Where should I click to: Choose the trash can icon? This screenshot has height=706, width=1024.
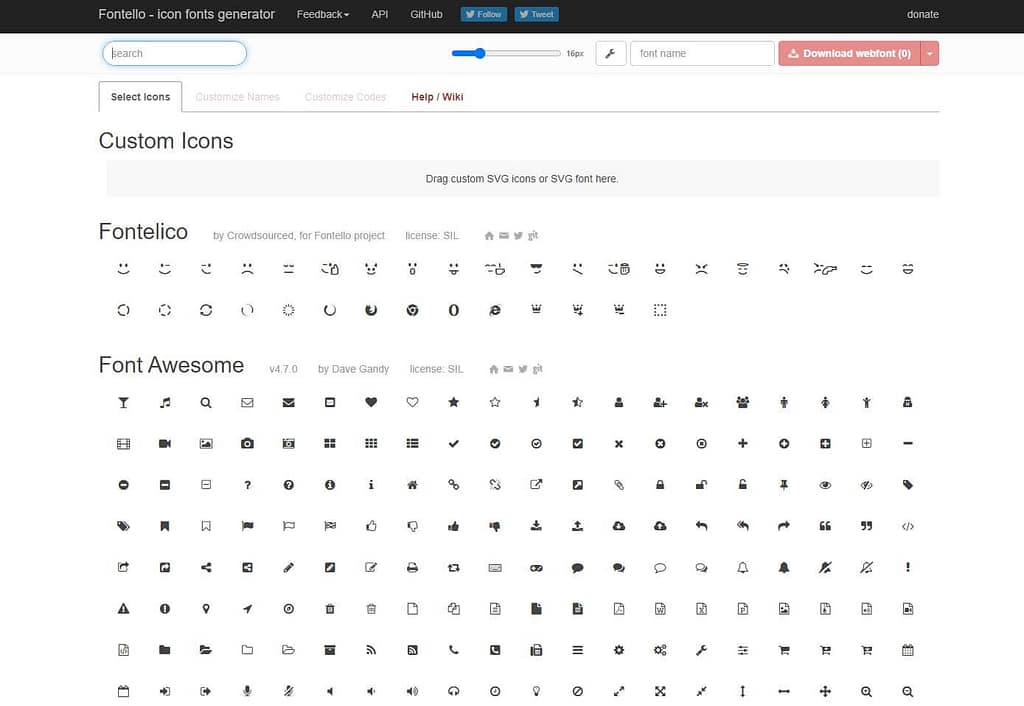pos(330,608)
